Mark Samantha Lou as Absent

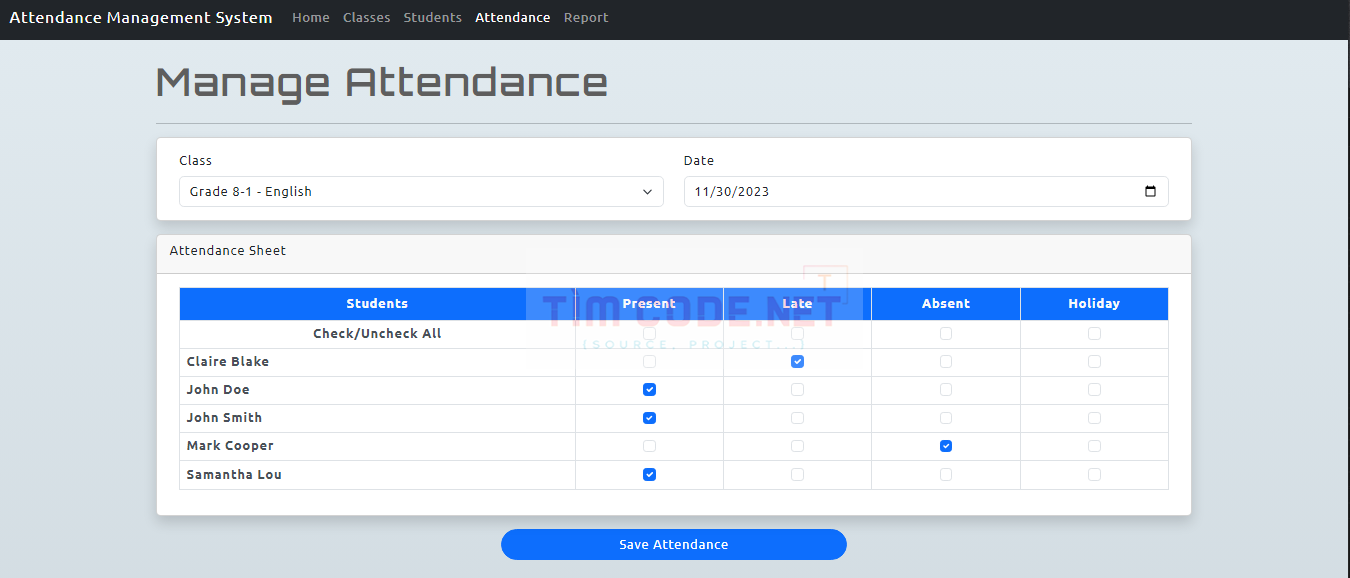(x=946, y=475)
